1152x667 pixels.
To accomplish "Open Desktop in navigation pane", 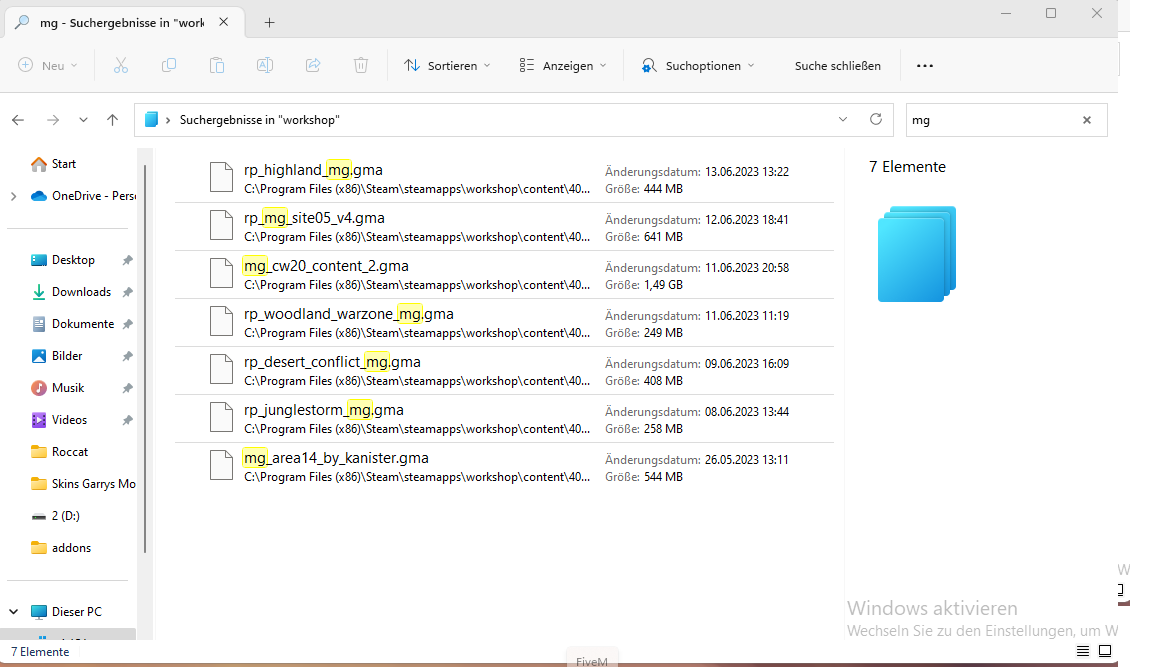I will coord(71,260).
